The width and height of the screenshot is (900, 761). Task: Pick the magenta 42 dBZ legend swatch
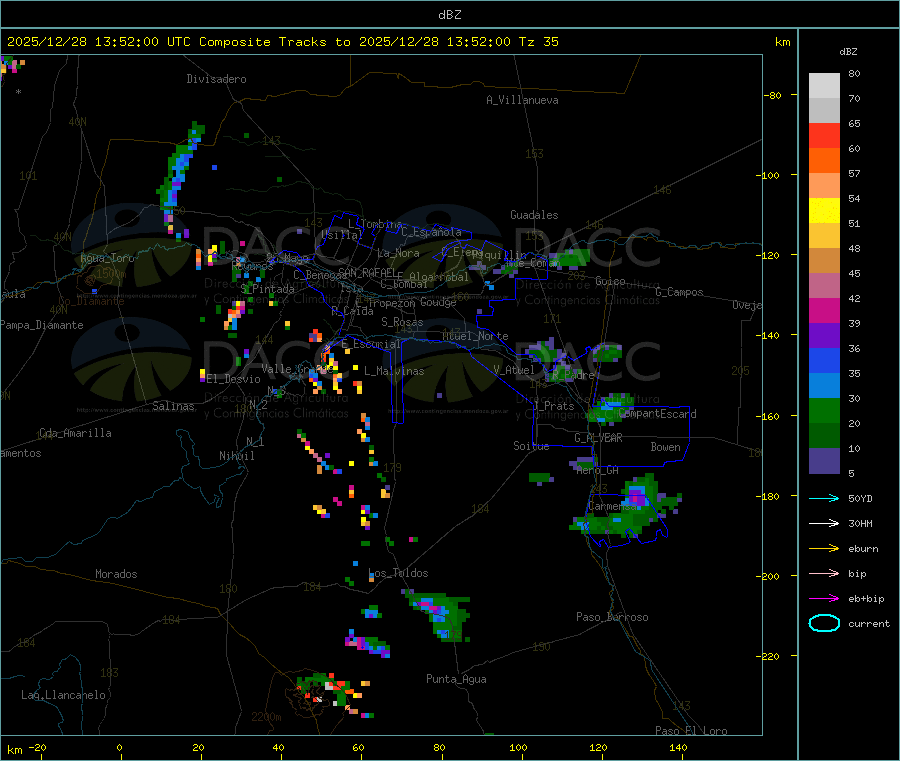824,310
